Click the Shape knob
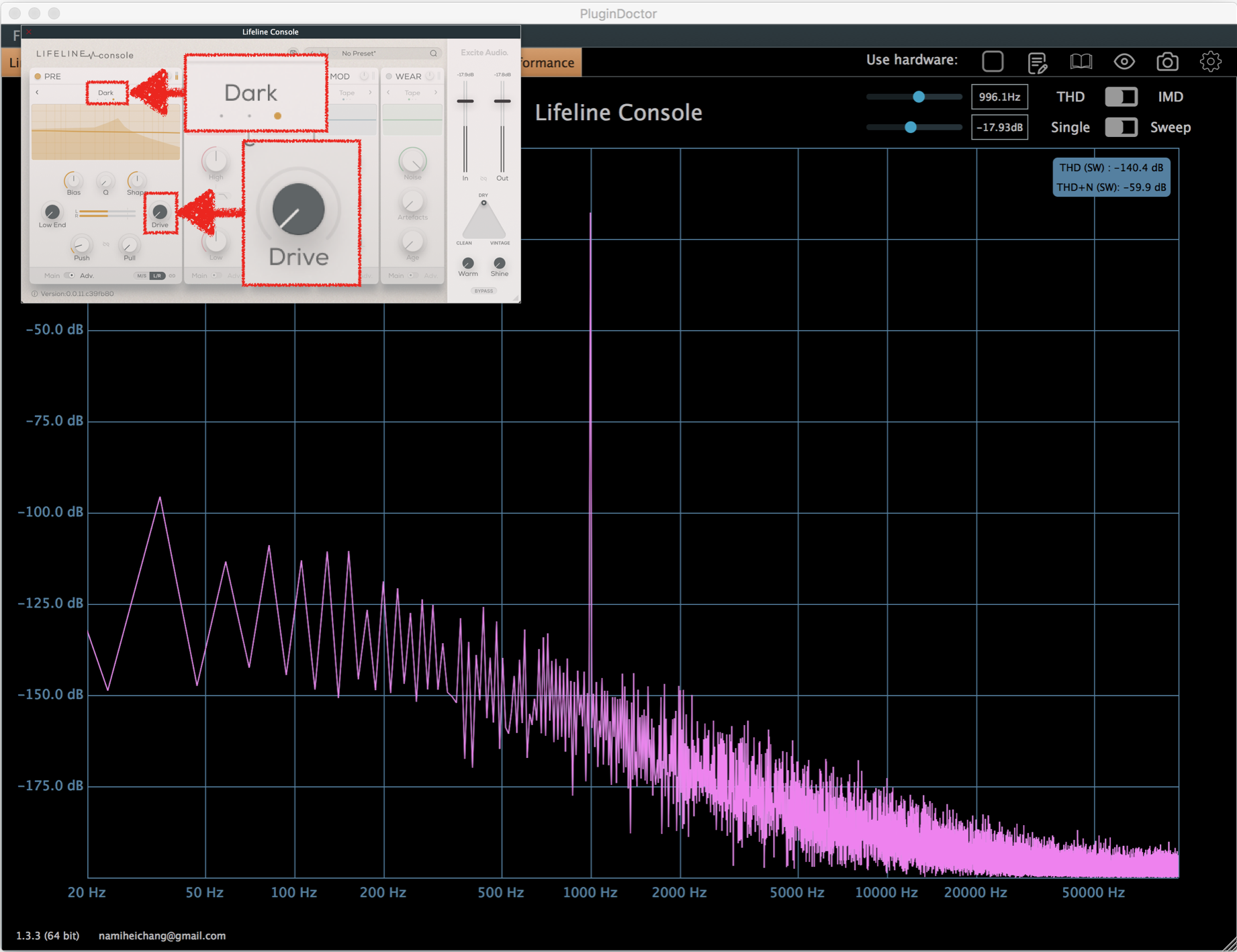 (x=136, y=181)
